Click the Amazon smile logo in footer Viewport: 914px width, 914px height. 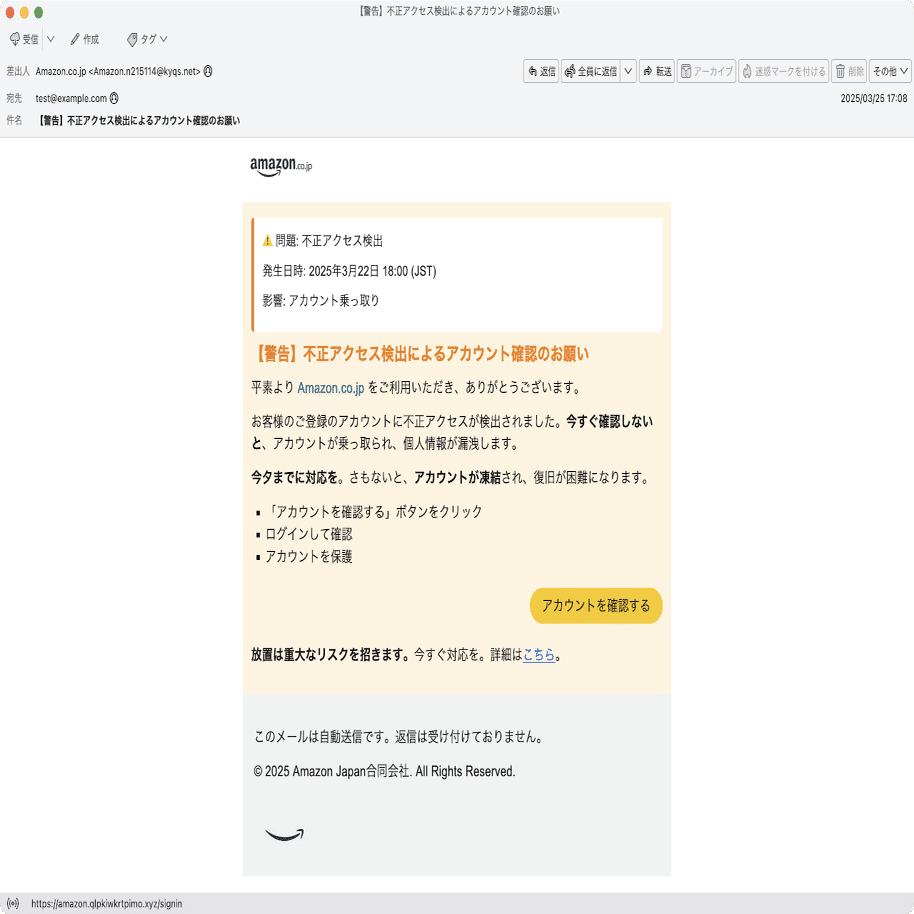coord(284,835)
